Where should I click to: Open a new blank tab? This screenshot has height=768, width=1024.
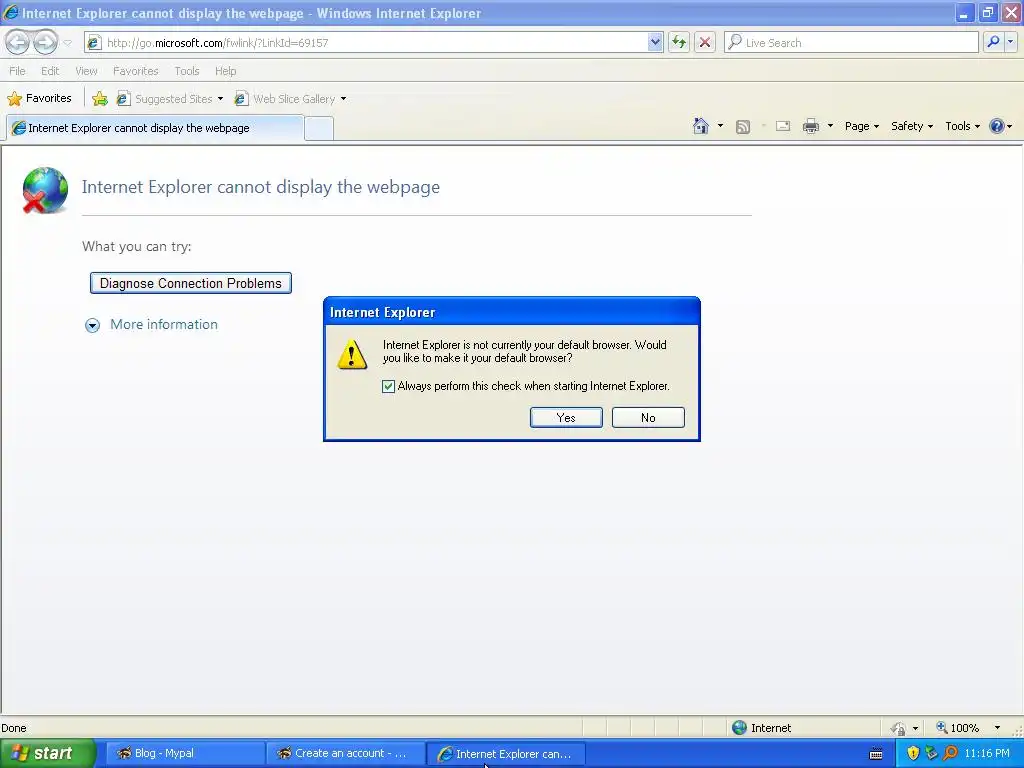coord(319,129)
